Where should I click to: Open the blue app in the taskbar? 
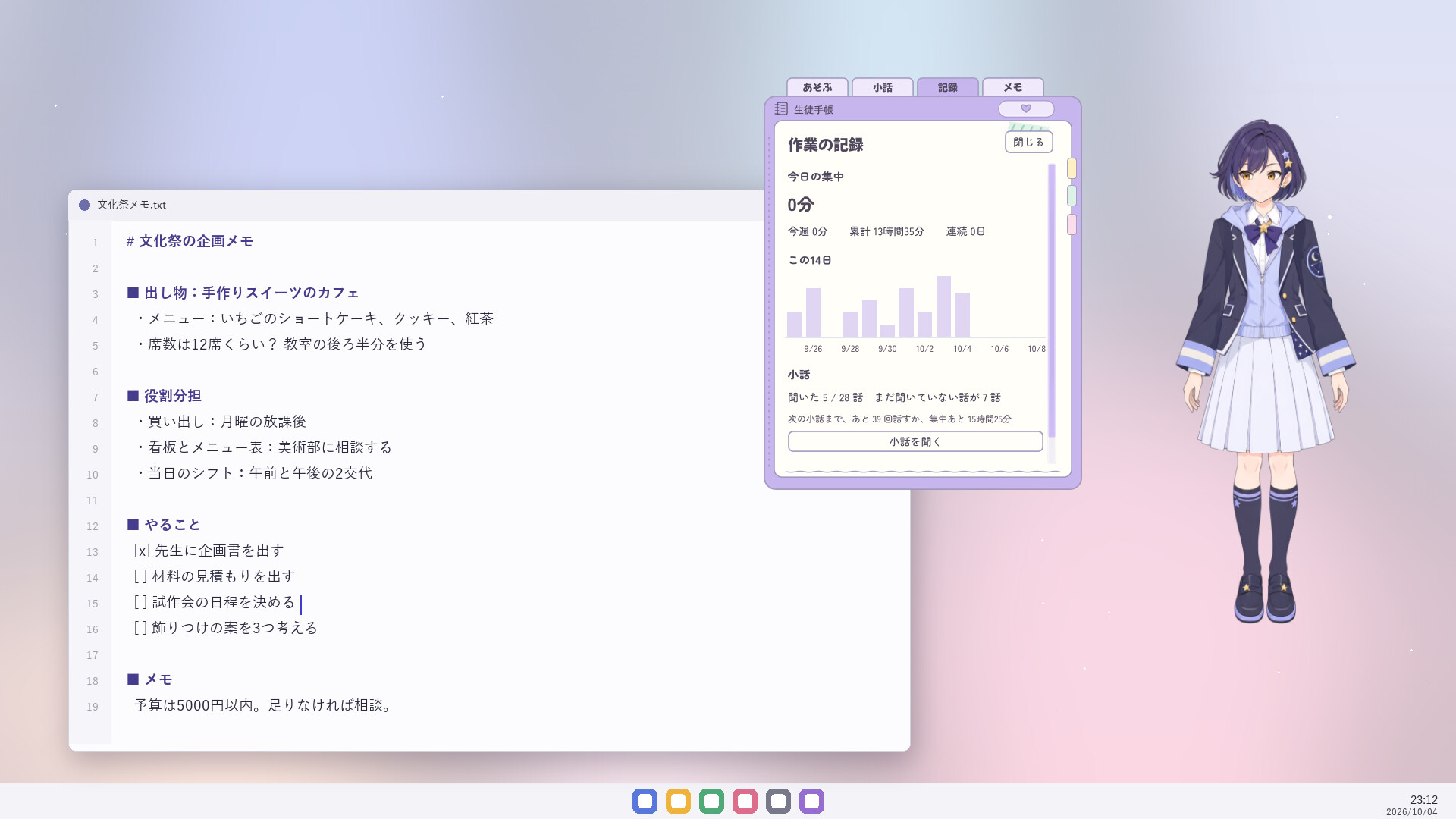click(x=645, y=801)
